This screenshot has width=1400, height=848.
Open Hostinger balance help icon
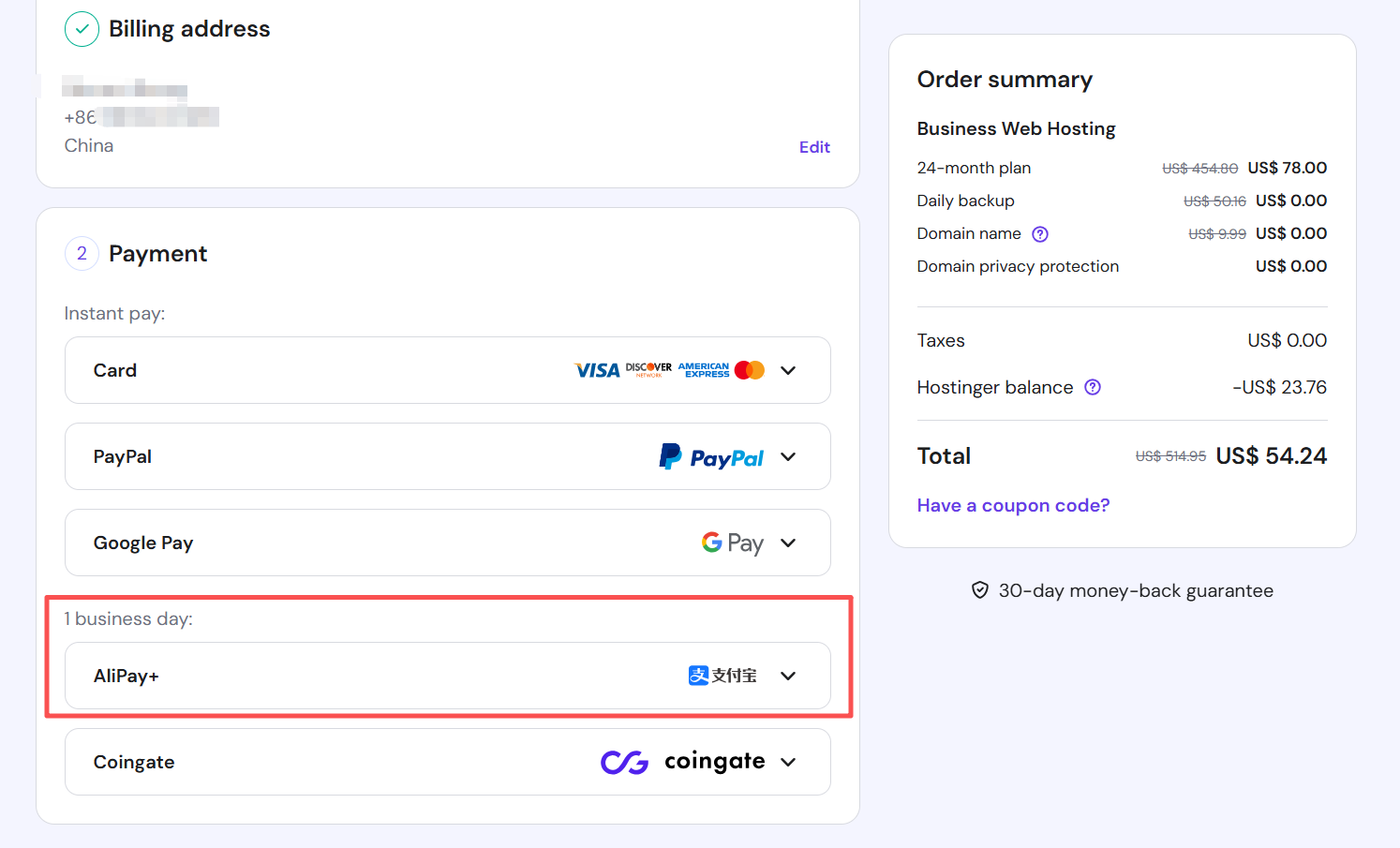click(1093, 388)
